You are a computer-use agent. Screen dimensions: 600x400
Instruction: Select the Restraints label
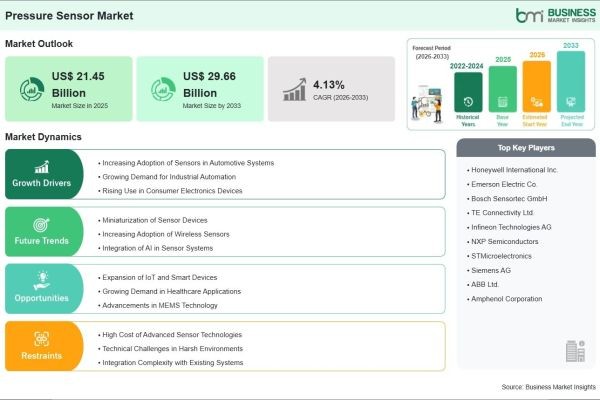41,356
